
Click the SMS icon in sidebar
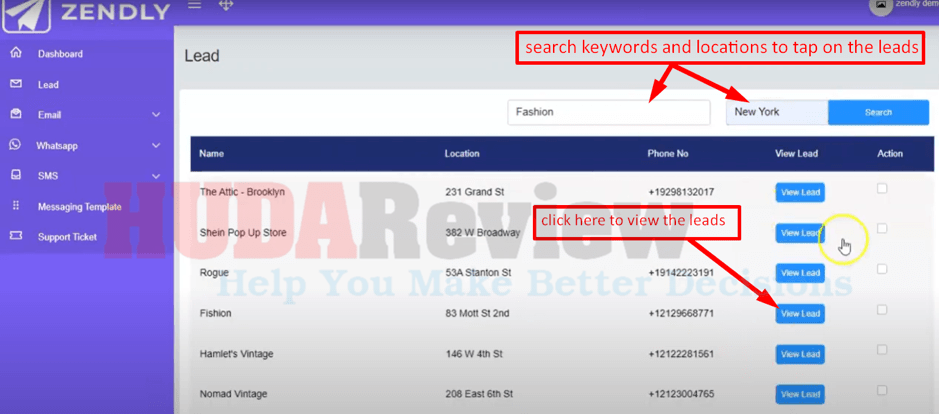(x=16, y=176)
